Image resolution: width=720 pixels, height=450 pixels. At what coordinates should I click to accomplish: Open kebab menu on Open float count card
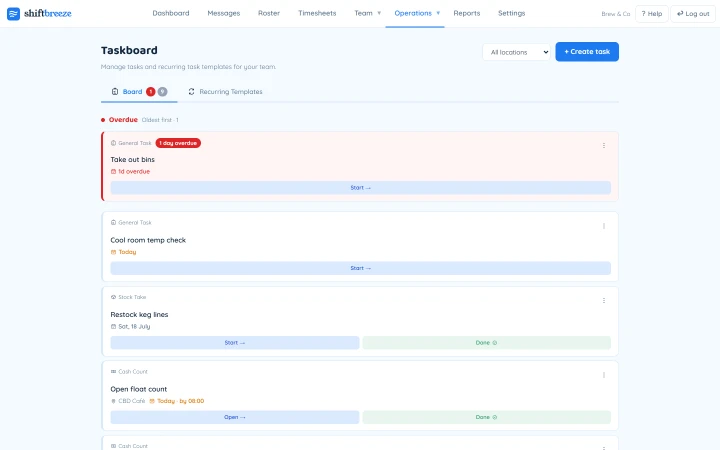click(x=604, y=375)
